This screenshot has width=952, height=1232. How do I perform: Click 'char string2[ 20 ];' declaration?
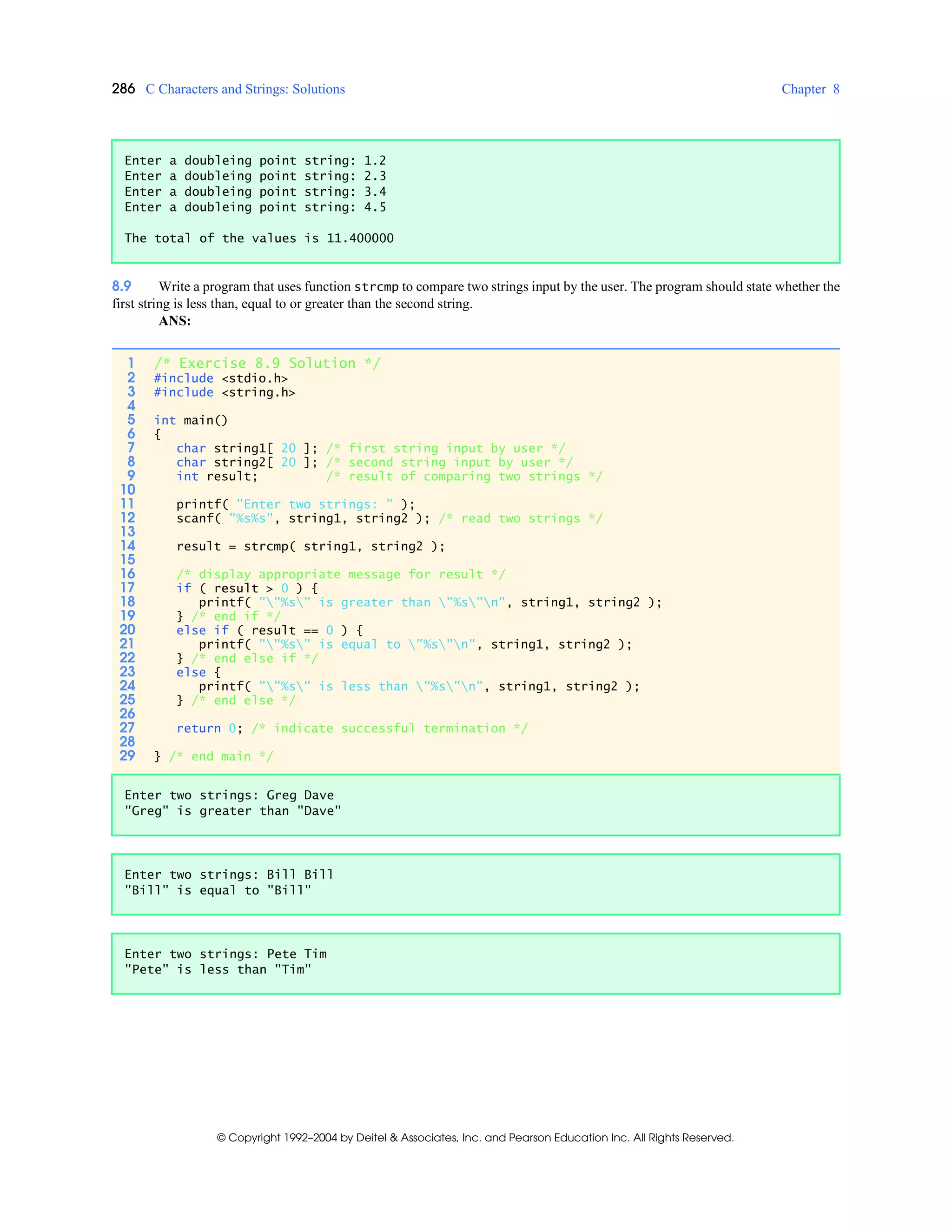(x=247, y=462)
